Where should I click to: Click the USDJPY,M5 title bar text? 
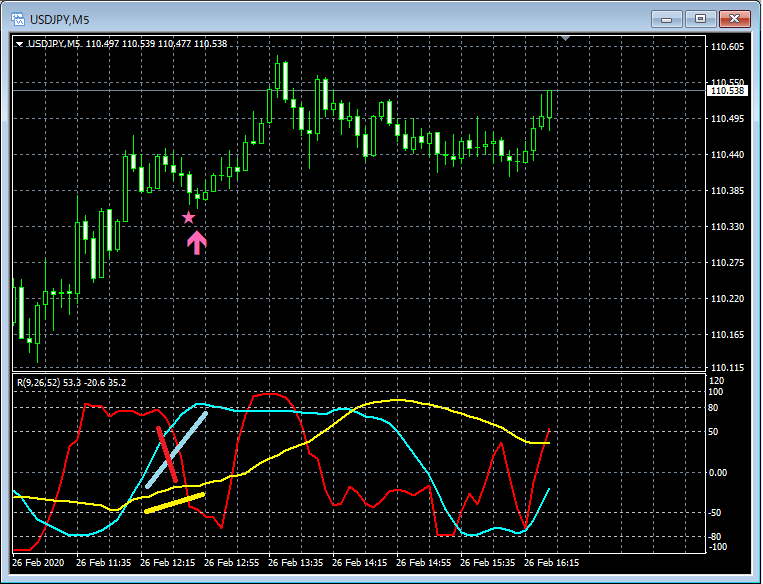pos(59,20)
